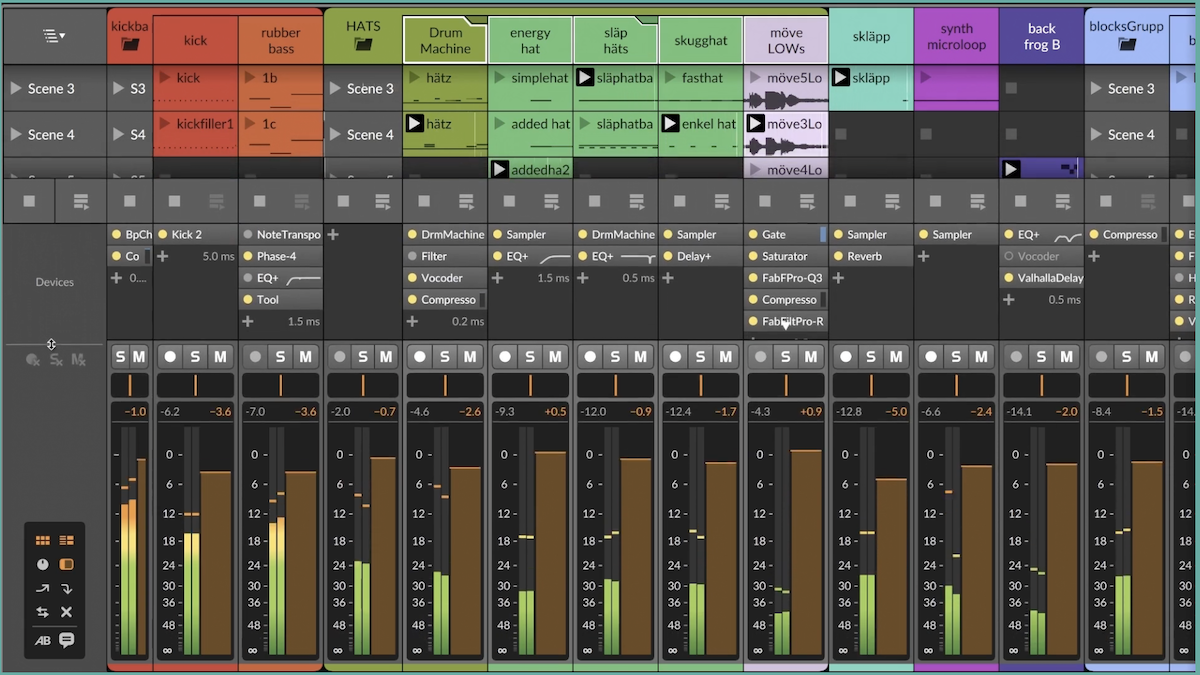Image resolution: width=1200 pixels, height=675 pixels.
Task: Open the Reverb device on skläpp
Action: click(x=872, y=256)
